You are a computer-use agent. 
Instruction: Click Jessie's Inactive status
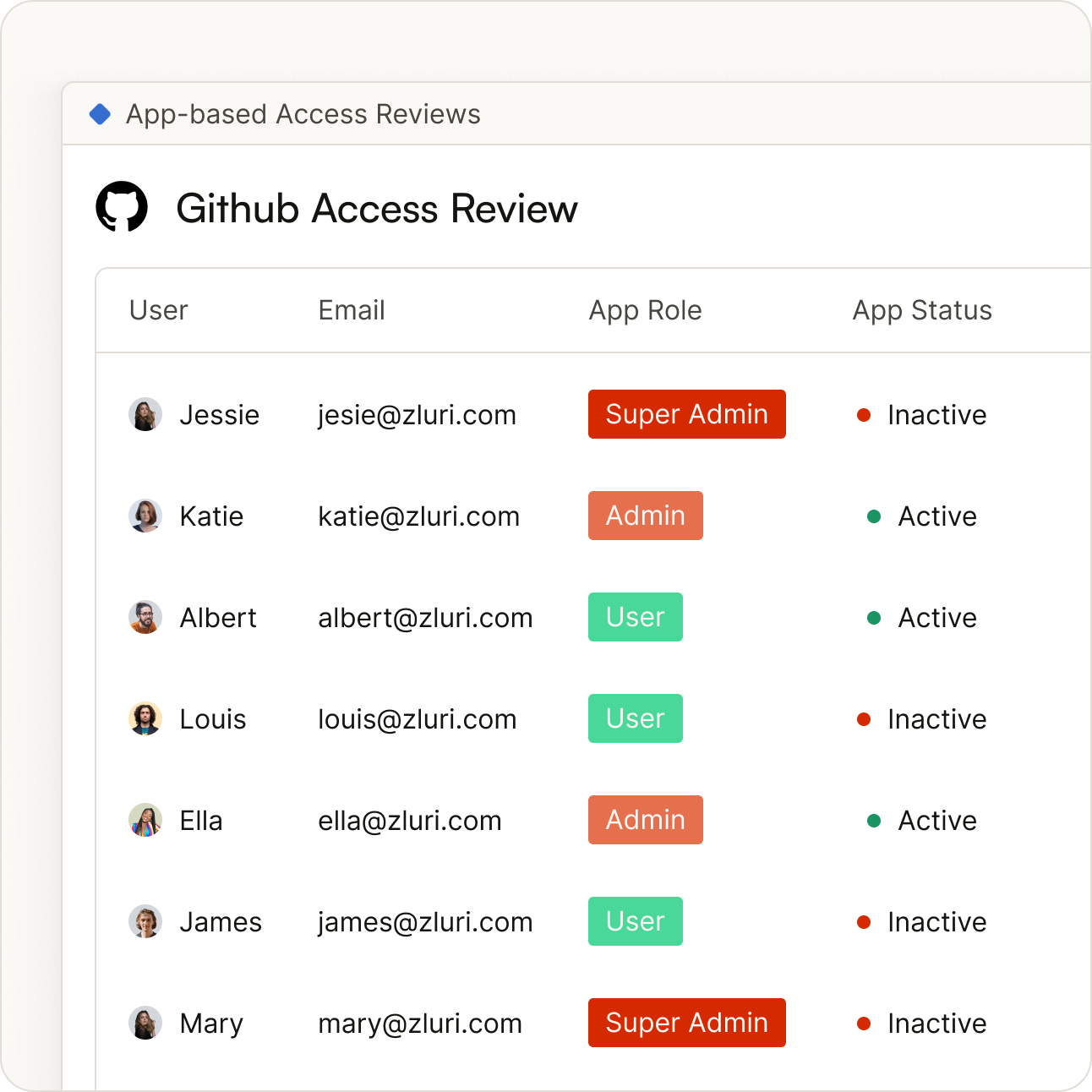[922, 415]
